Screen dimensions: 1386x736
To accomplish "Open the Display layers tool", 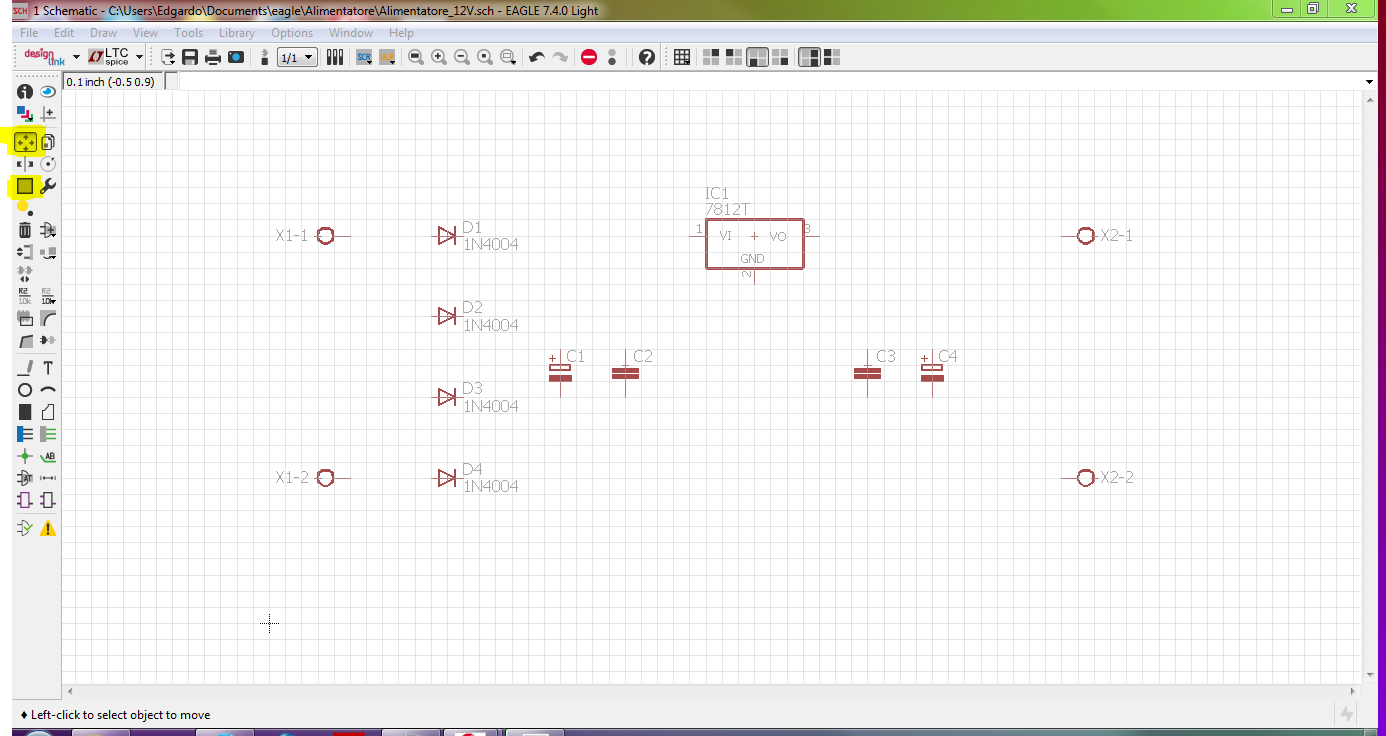I will [25, 114].
